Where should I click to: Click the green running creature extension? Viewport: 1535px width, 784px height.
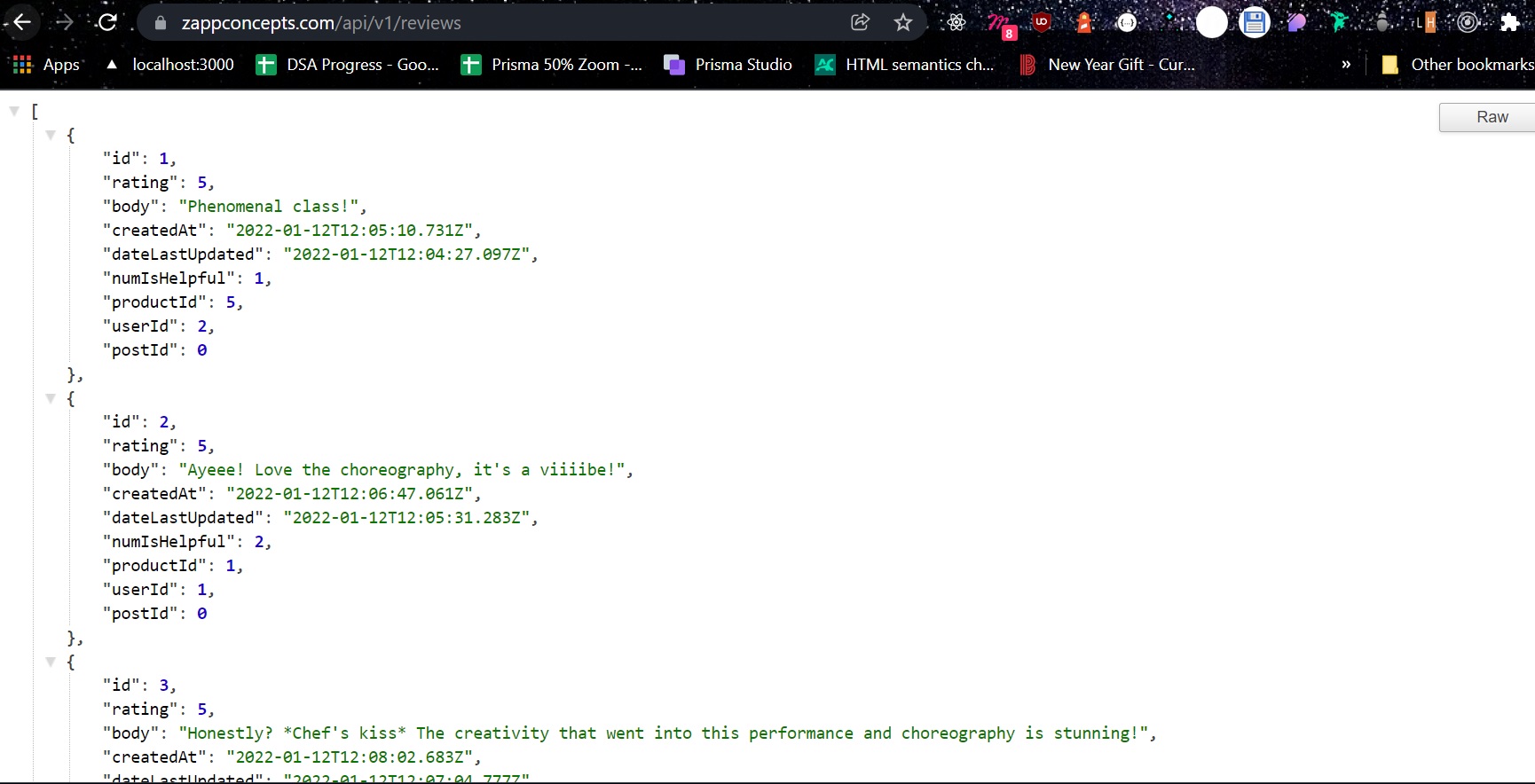[1340, 22]
